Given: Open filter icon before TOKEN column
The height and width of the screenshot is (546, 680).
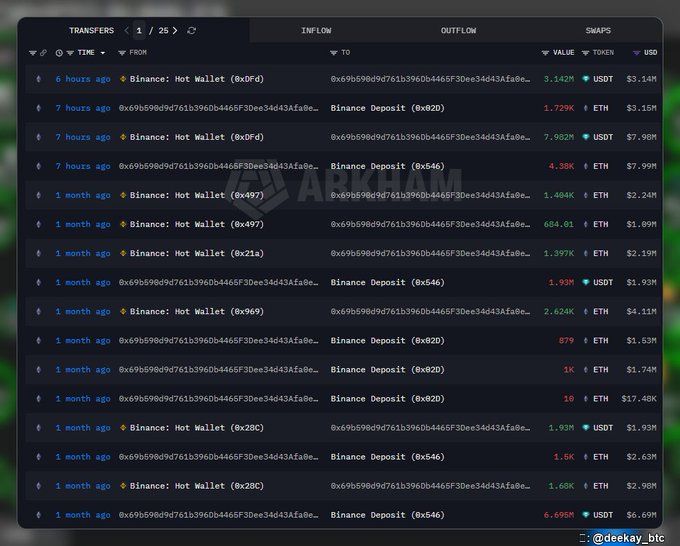Looking at the screenshot, I should [585, 53].
